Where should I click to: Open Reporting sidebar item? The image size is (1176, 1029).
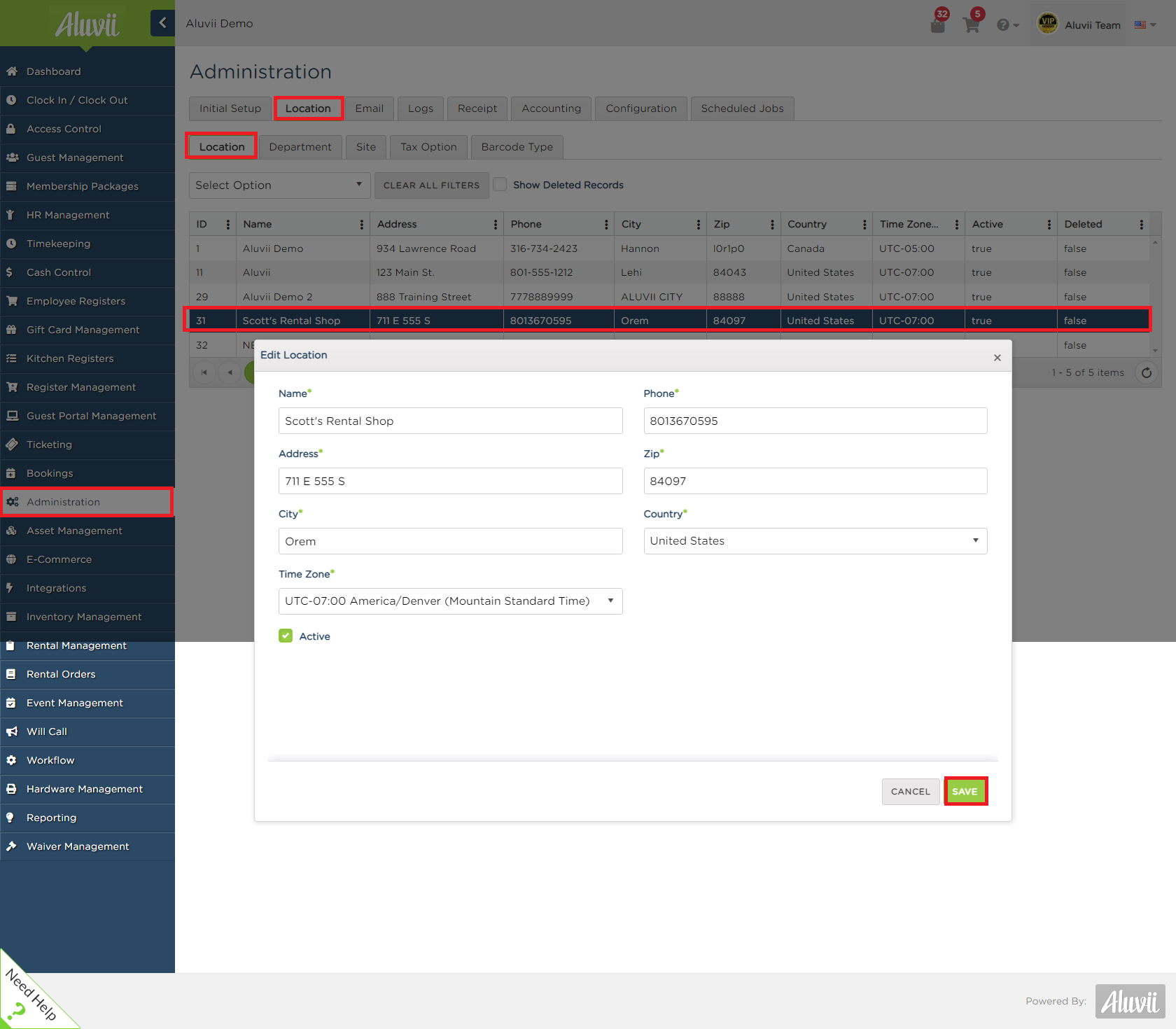87,818
